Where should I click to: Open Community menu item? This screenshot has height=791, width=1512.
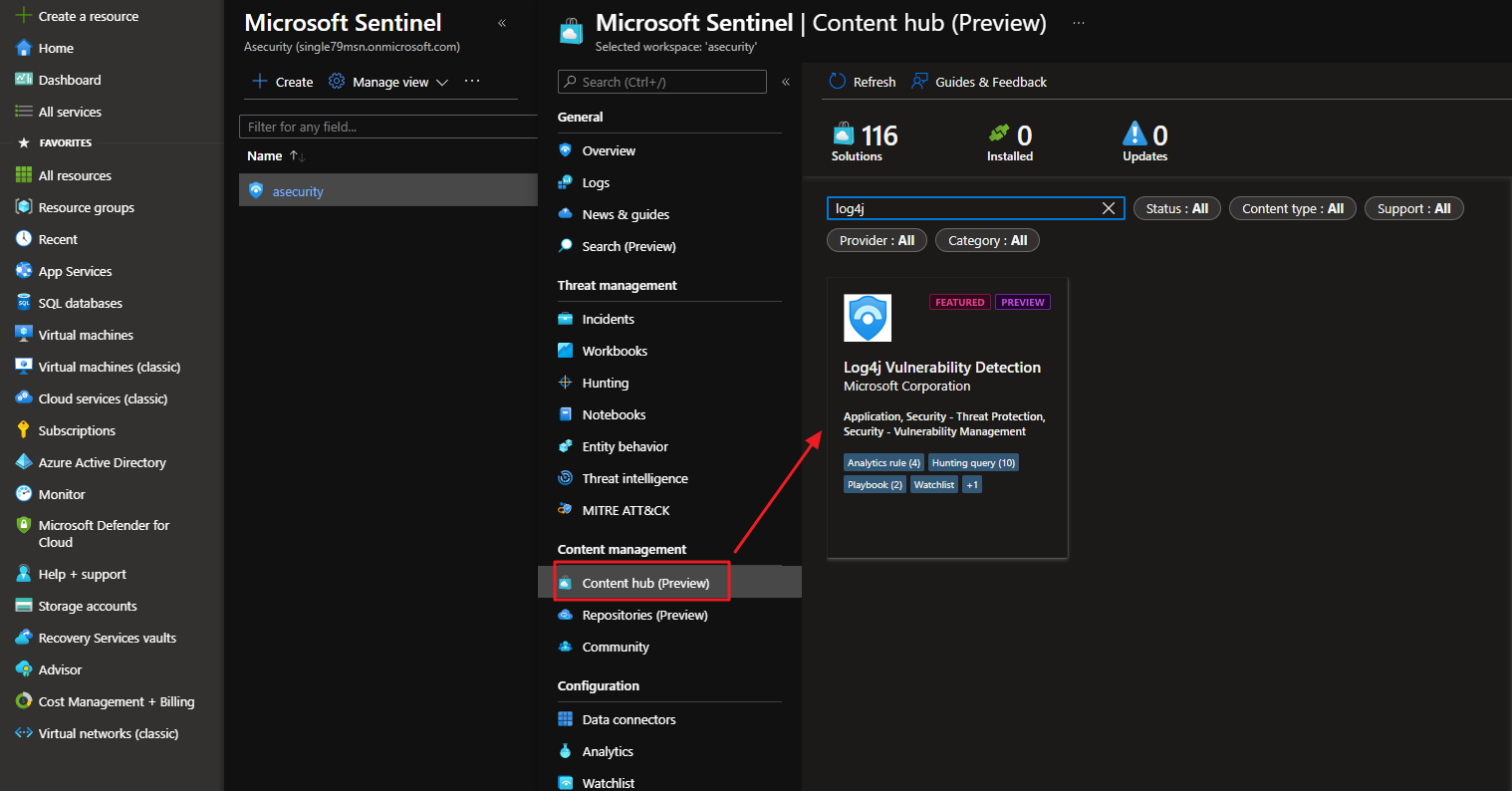[x=616, y=647]
